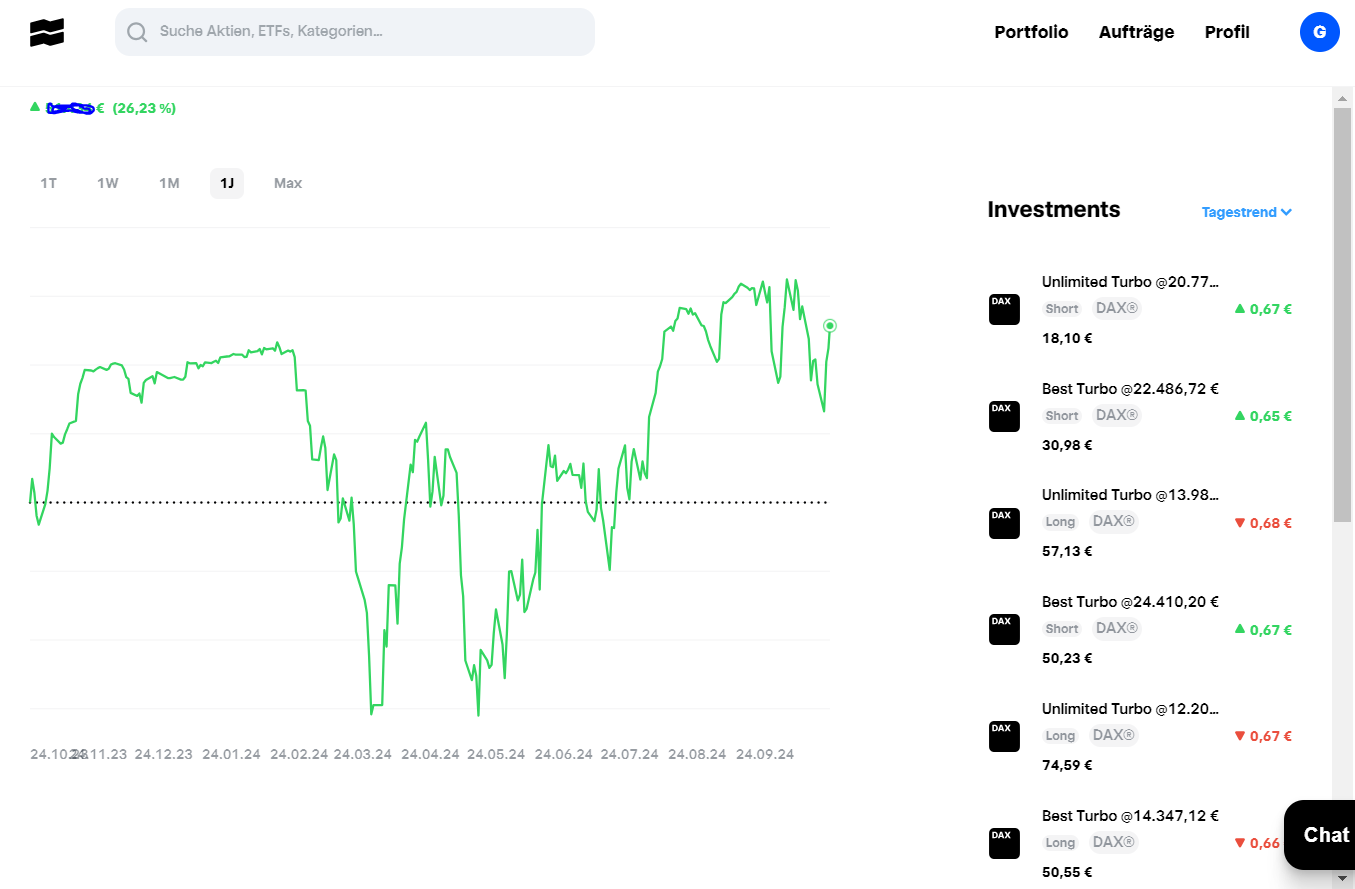Screen dimensions: 1355x889
Task: Click DAX icon of Unlimited Turbo @20.77 Short
Action: (1004, 309)
